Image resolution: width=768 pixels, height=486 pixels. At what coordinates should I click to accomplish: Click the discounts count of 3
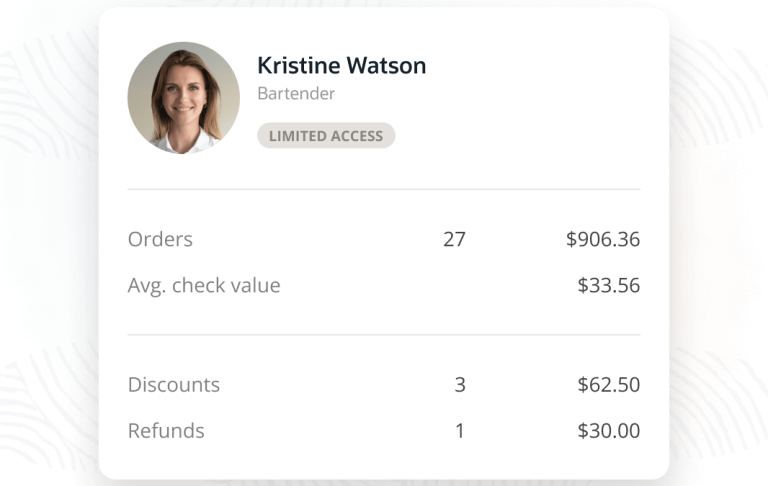click(460, 385)
